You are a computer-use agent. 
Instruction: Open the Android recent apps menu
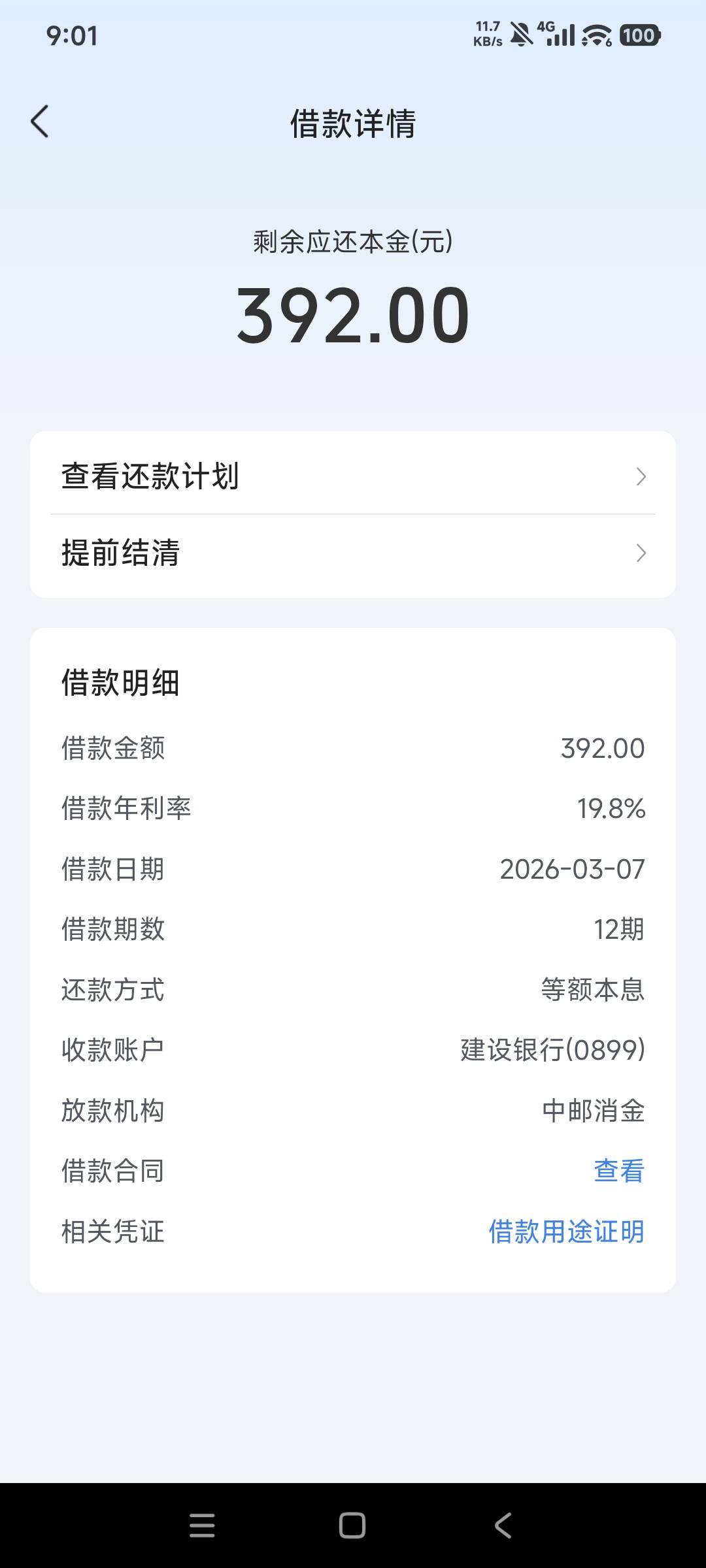tap(202, 1526)
